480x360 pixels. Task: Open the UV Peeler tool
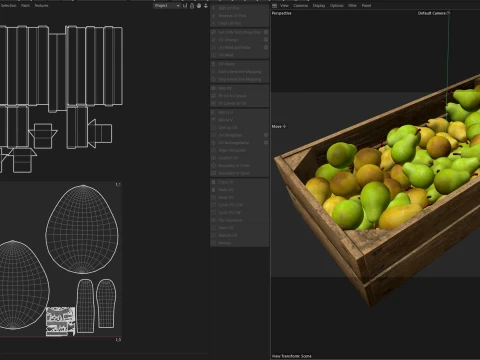coord(239,64)
